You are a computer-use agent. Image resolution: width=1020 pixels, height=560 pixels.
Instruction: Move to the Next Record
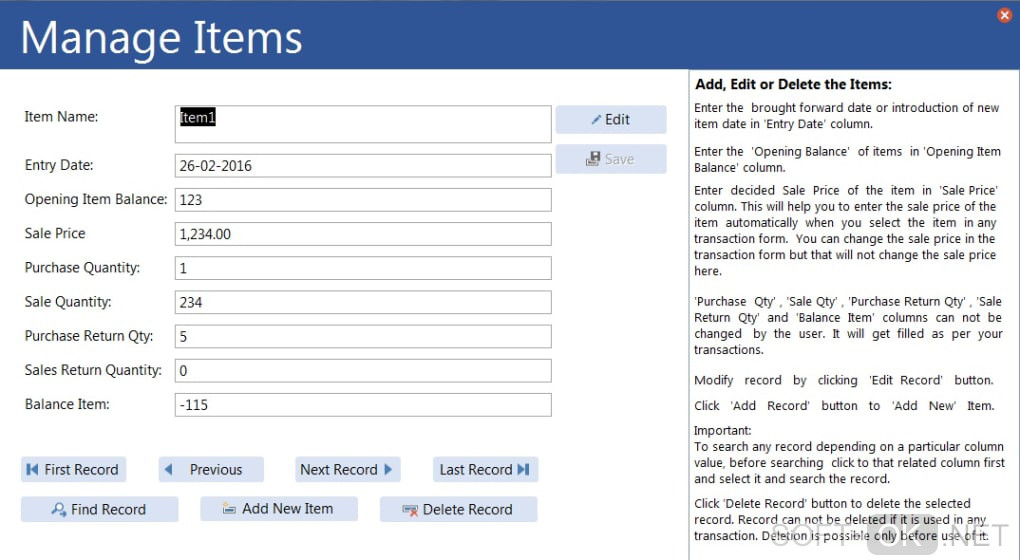click(x=347, y=470)
